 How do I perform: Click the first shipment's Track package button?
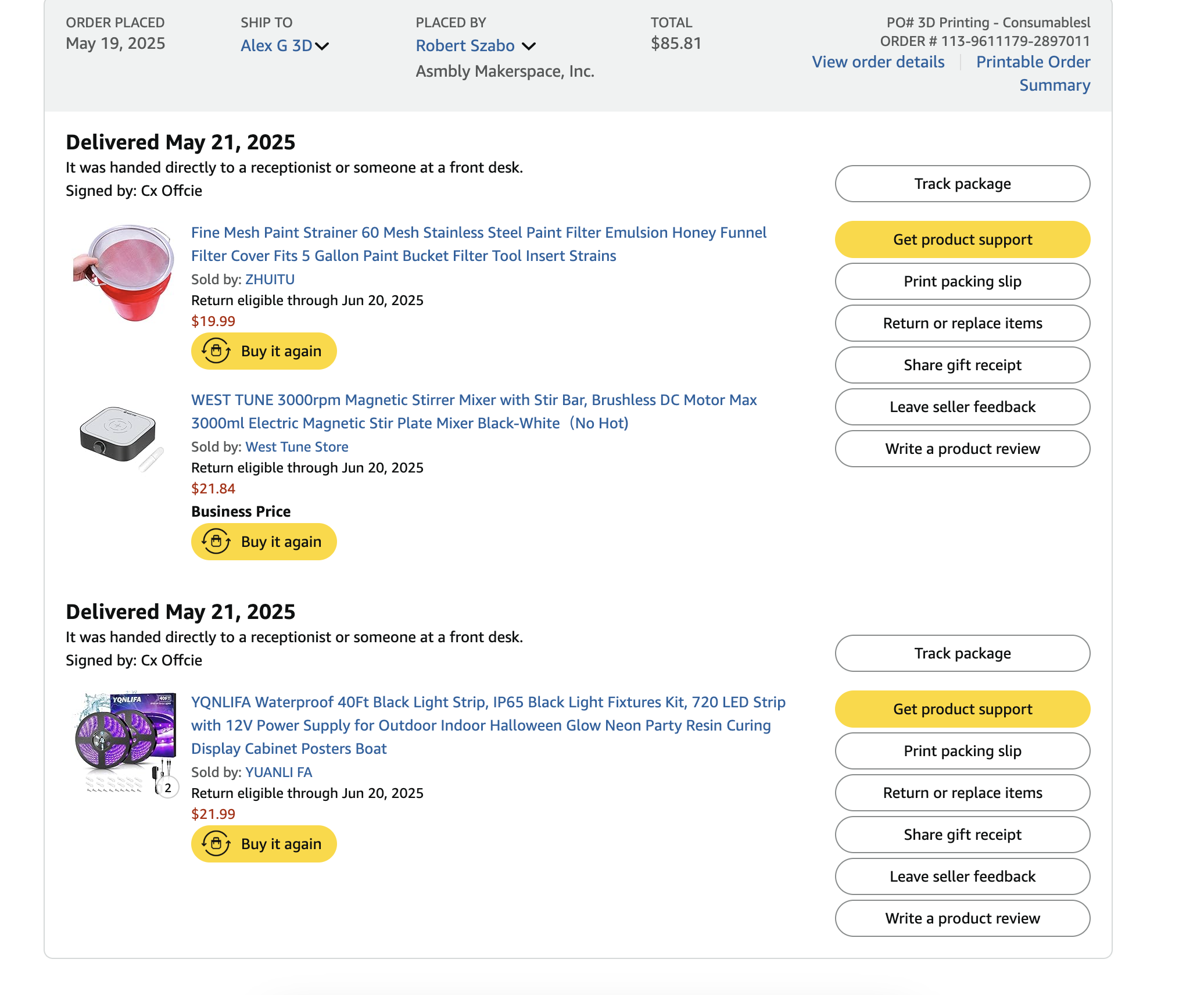(x=962, y=184)
